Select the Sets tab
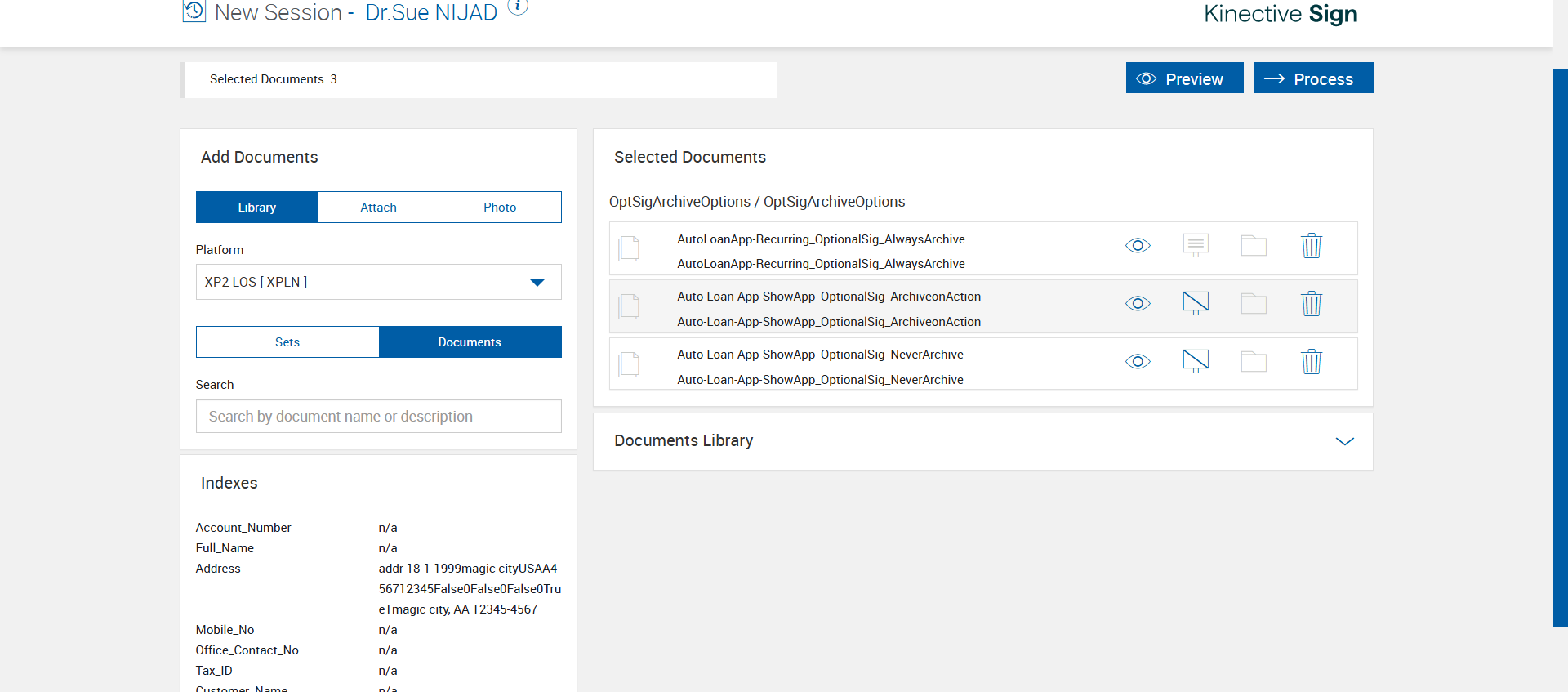The image size is (1568, 692). [287, 342]
